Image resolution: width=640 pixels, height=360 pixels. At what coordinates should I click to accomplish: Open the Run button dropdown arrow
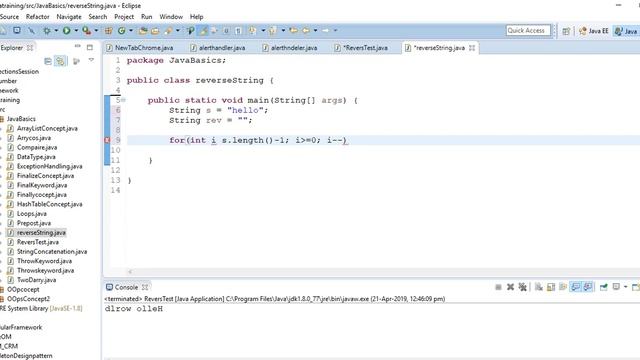pyautogui.click(x=76, y=31)
